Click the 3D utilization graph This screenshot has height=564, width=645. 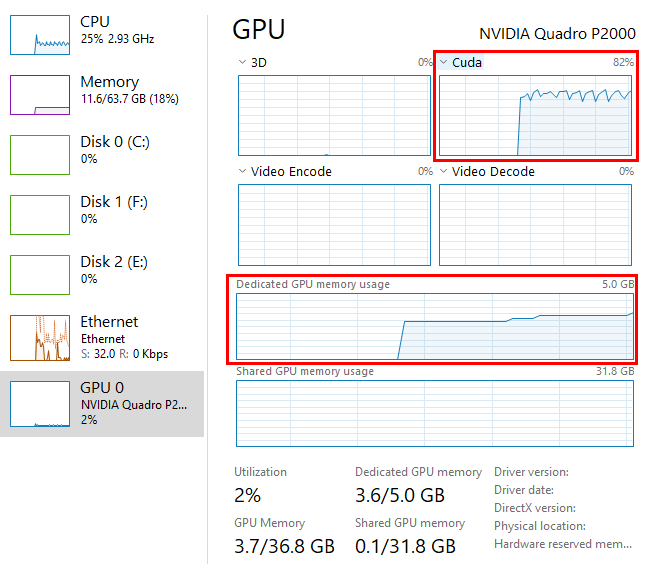tap(335, 115)
